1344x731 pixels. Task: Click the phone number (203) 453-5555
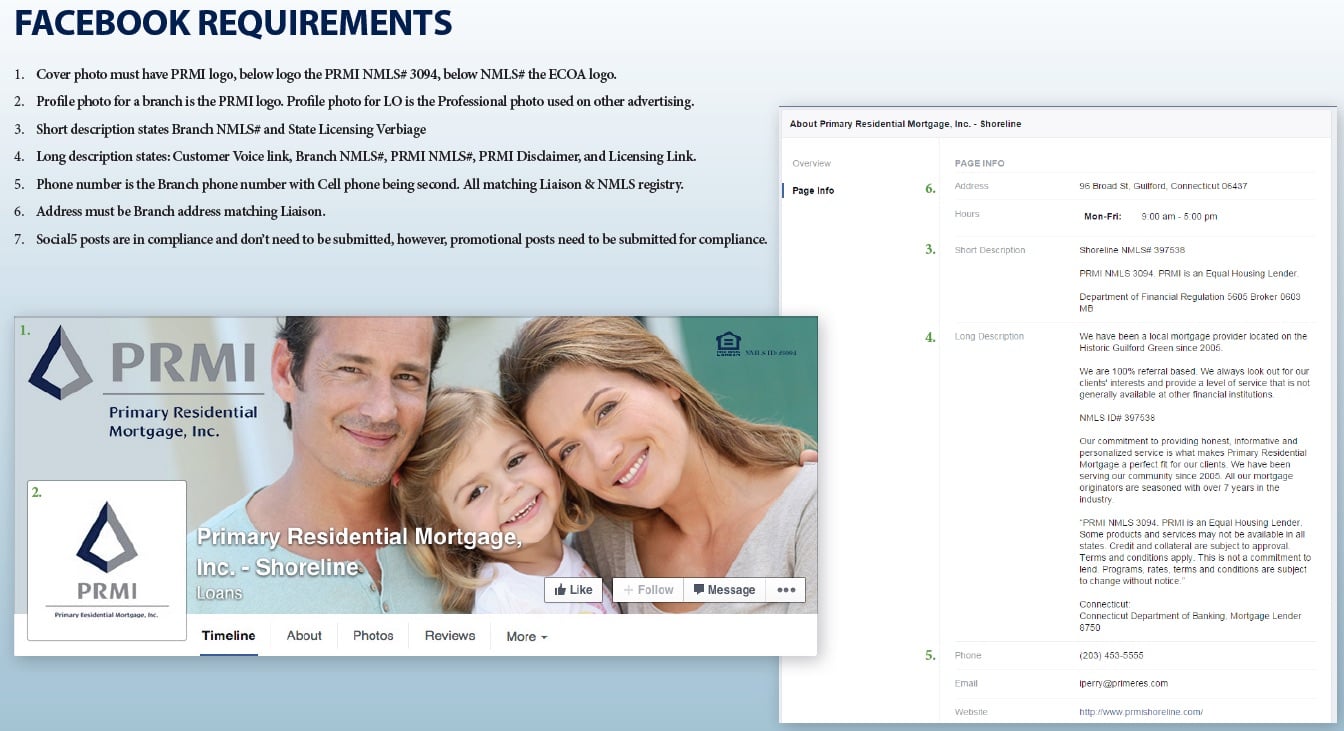coord(1111,656)
